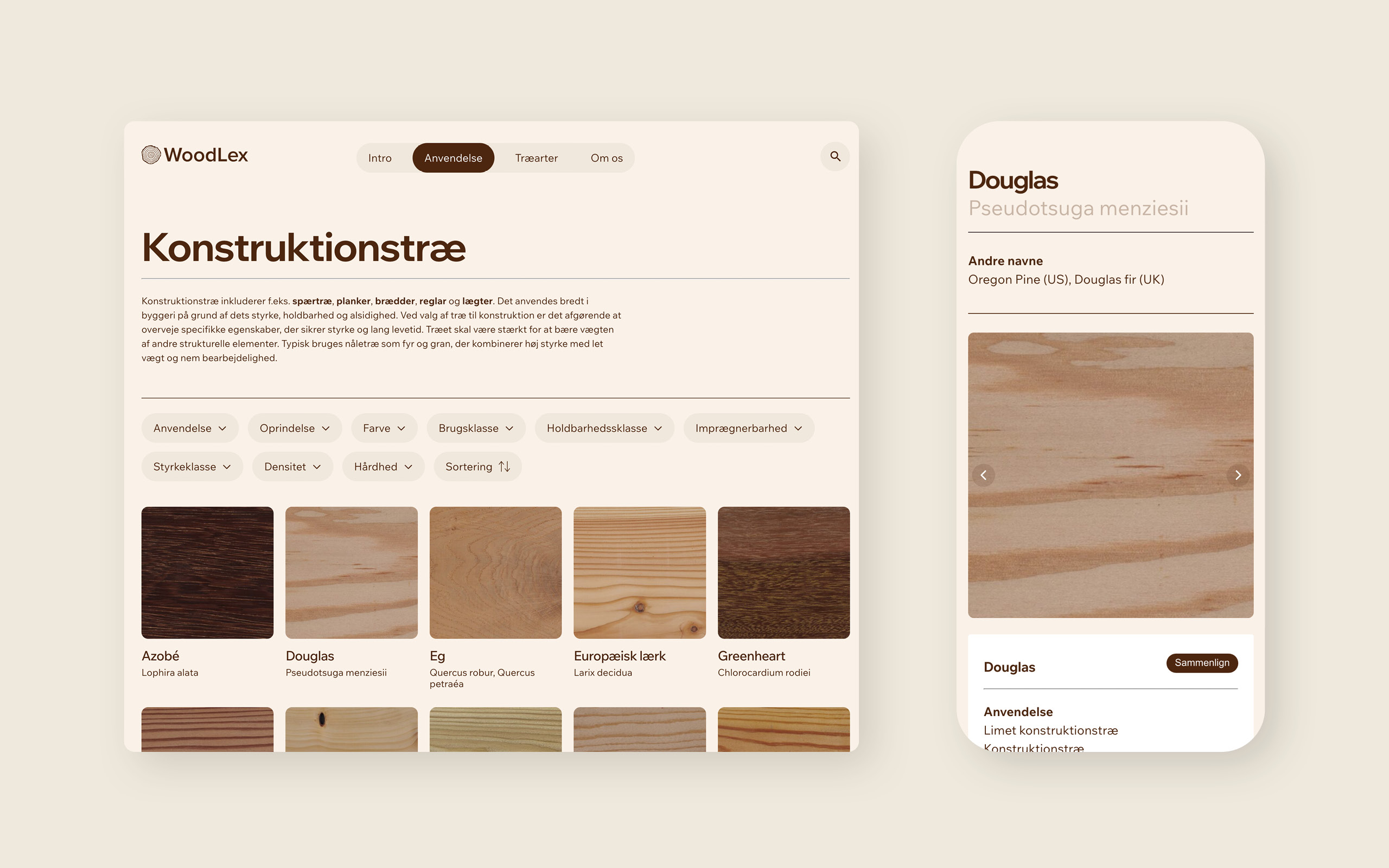Open the Anvendelse filter dropdown
The height and width of the screenshot is (868, 1389).
(x=189, y=428)
